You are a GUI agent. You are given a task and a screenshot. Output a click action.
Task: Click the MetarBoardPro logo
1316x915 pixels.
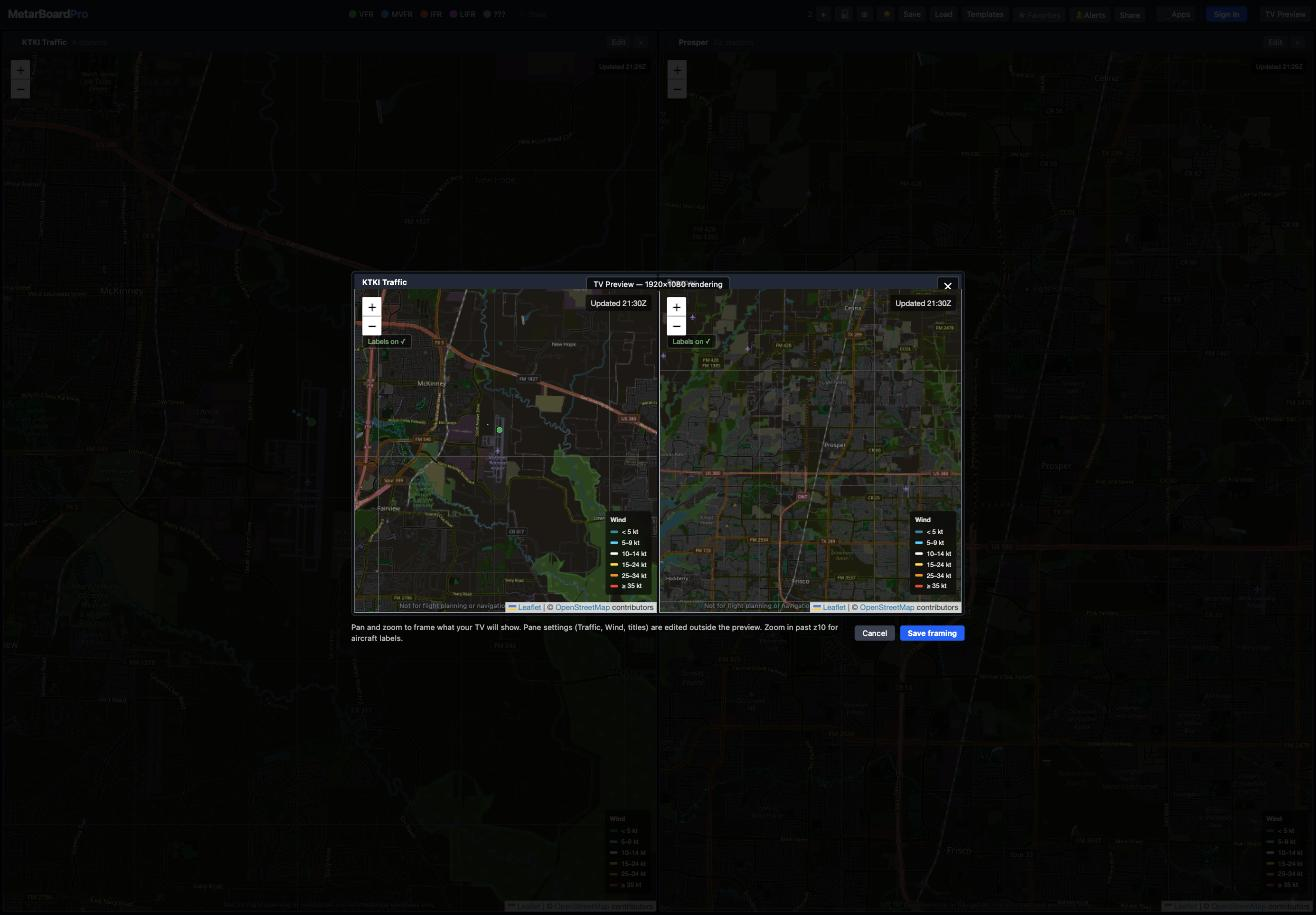48,14
